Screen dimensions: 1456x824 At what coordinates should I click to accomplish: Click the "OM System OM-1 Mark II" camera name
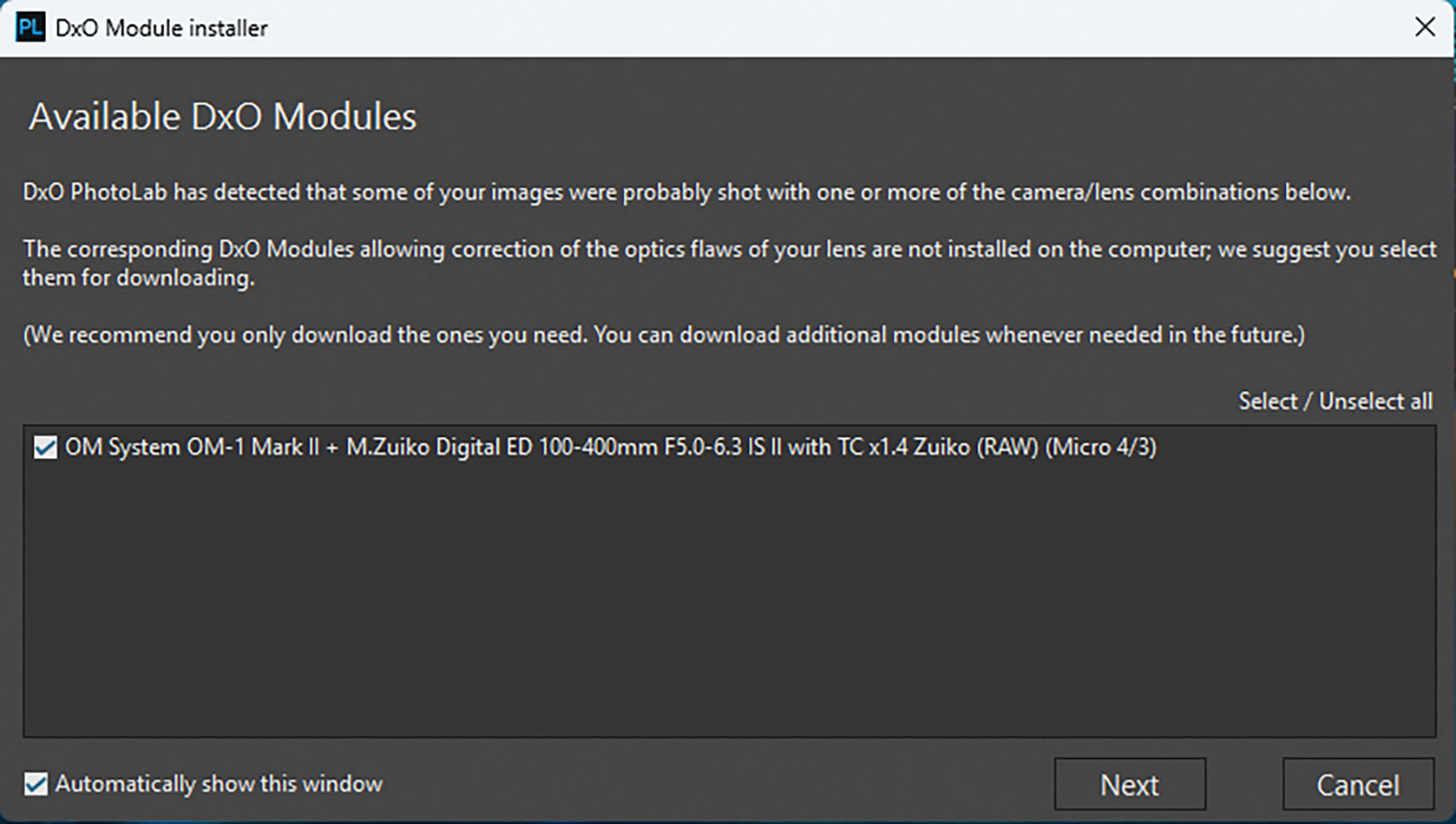point(191,447)
